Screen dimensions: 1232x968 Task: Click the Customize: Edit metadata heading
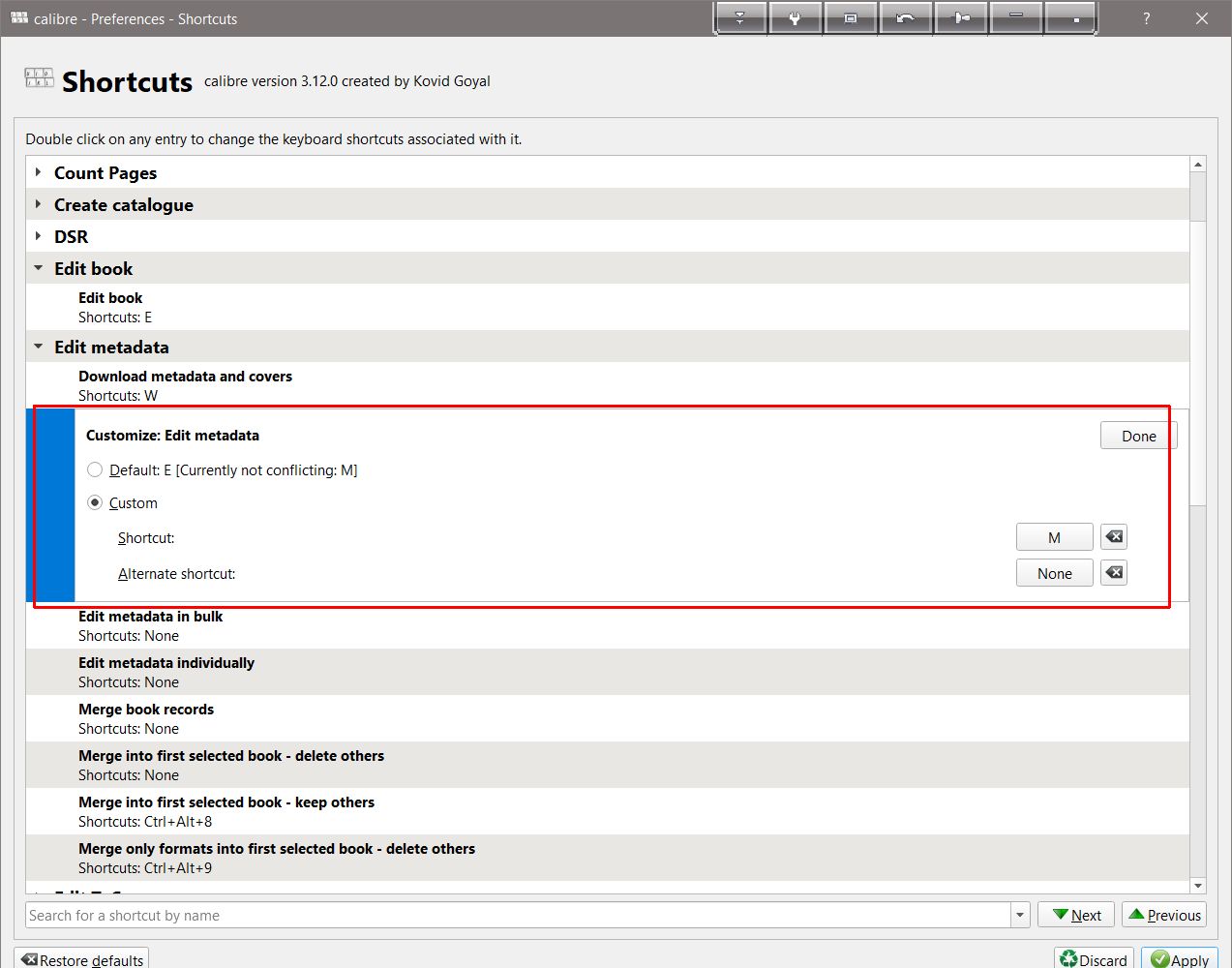pos(172,436)
